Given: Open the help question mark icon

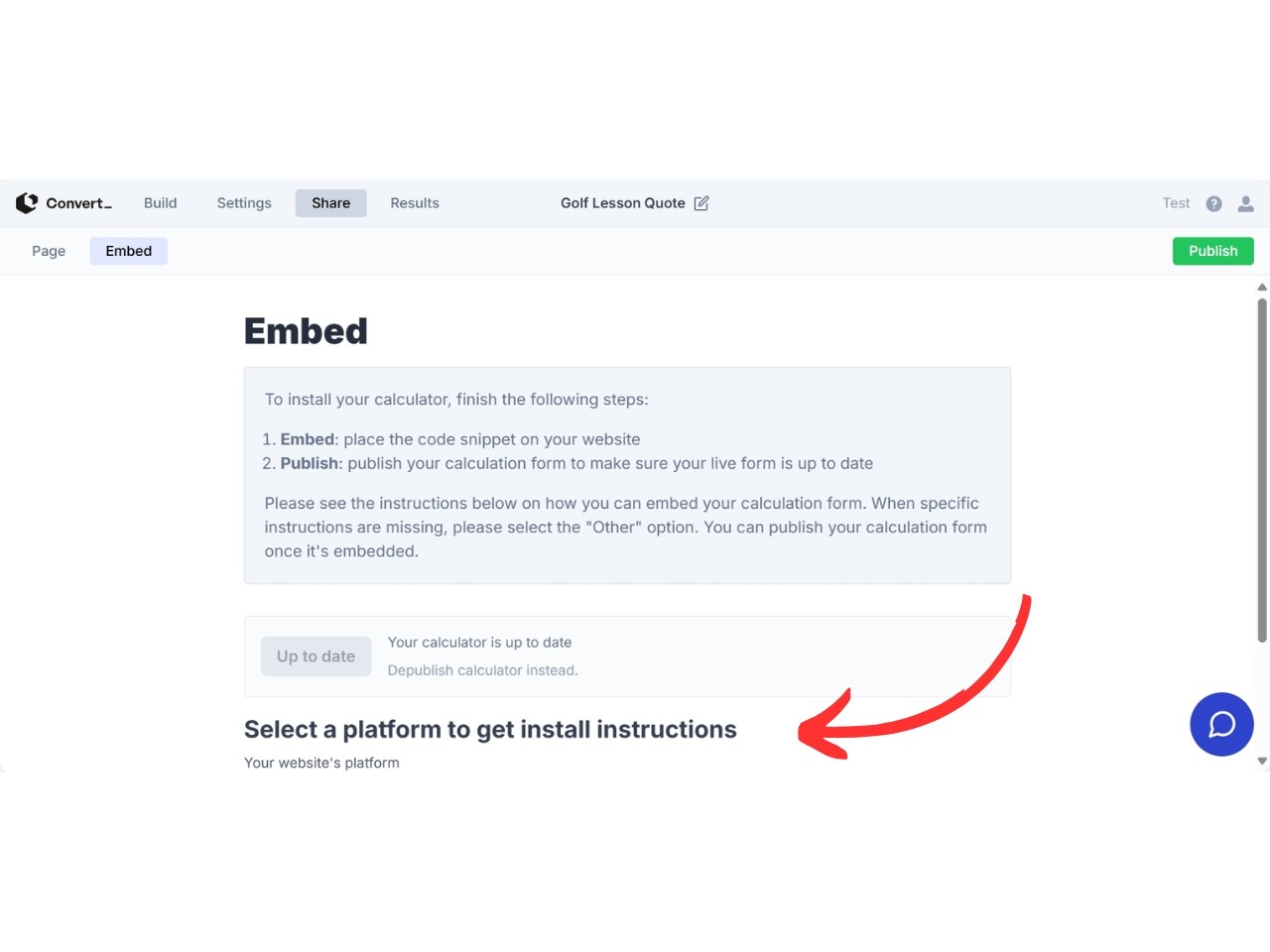Looking at the screenshot, I should tap(1213, 203).
